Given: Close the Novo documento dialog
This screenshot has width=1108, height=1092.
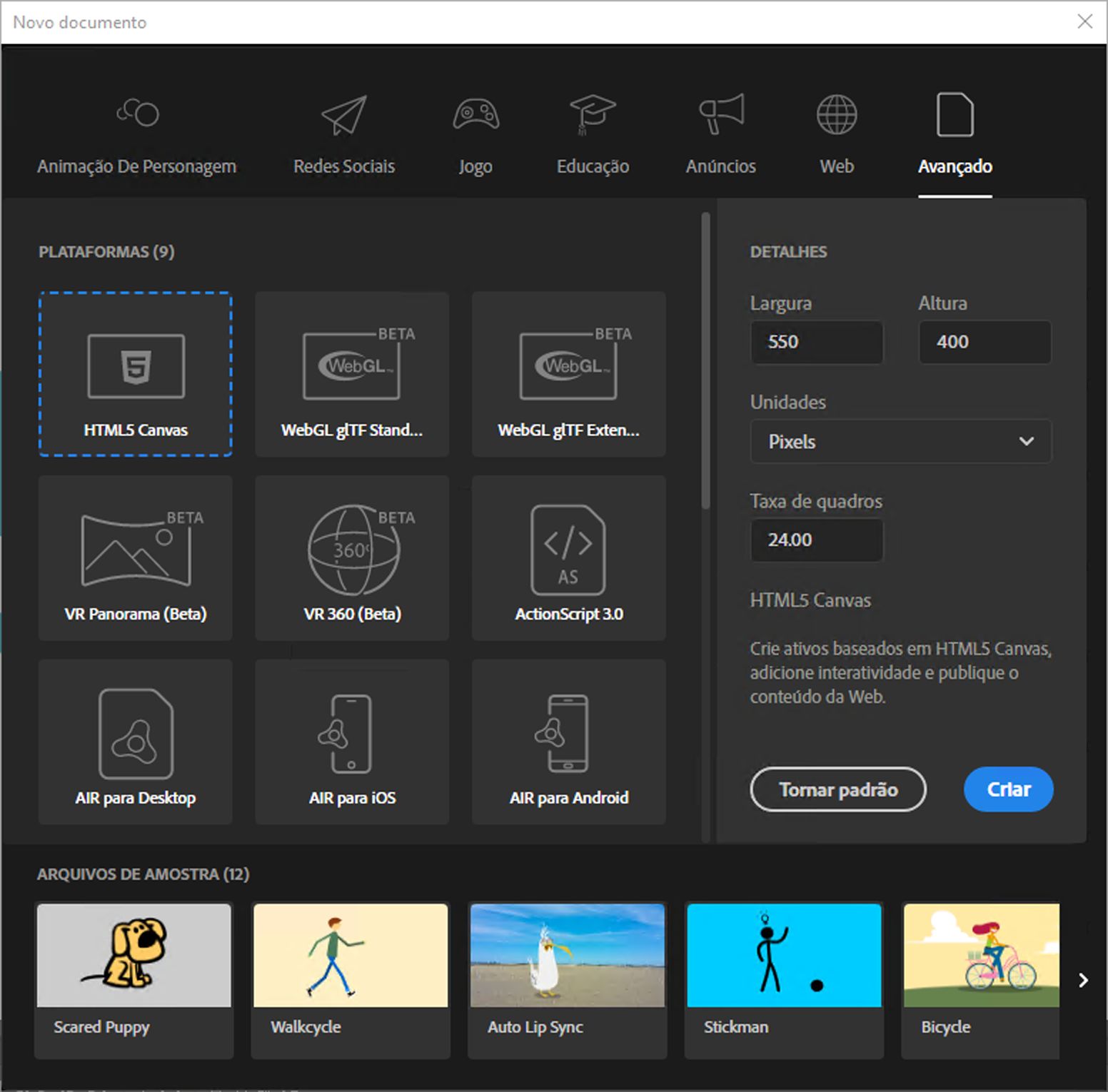Looking at the screenshot, I should pos(1085,21).
